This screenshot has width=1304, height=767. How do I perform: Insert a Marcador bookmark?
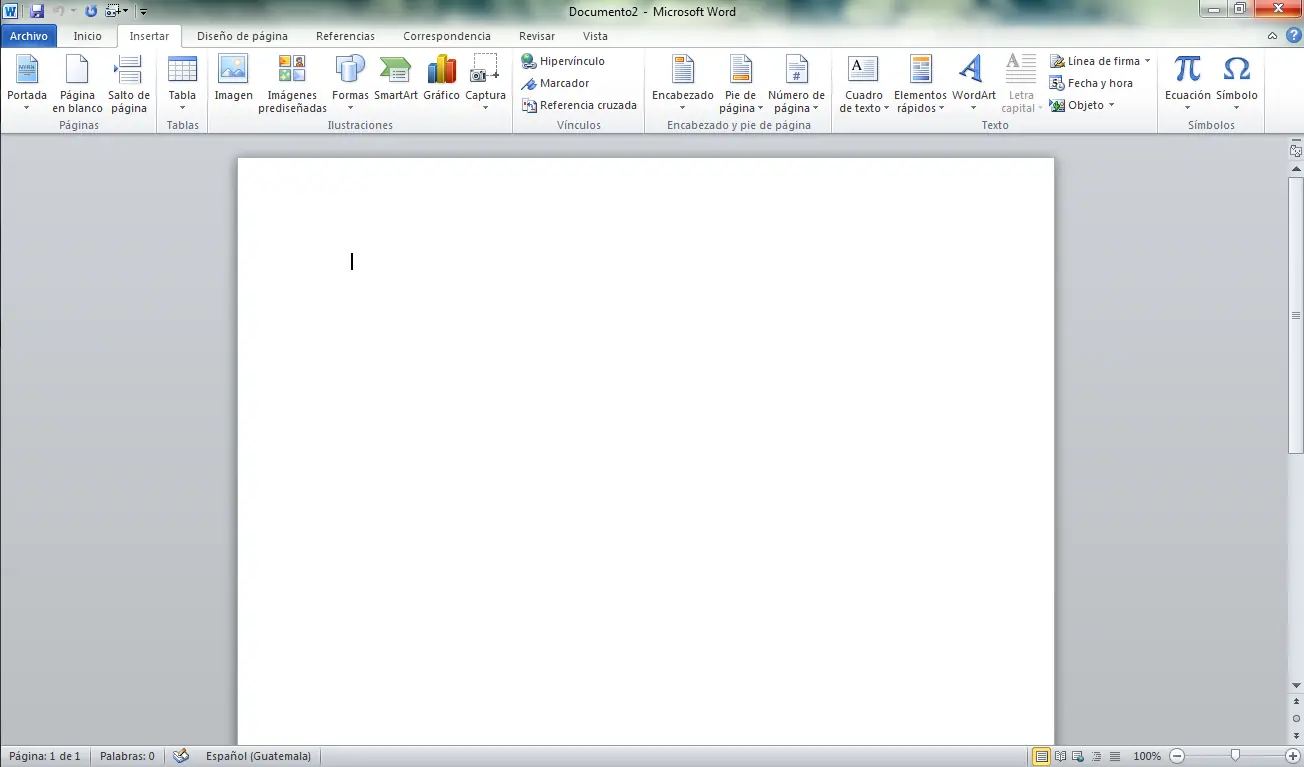tap(556, 83)
